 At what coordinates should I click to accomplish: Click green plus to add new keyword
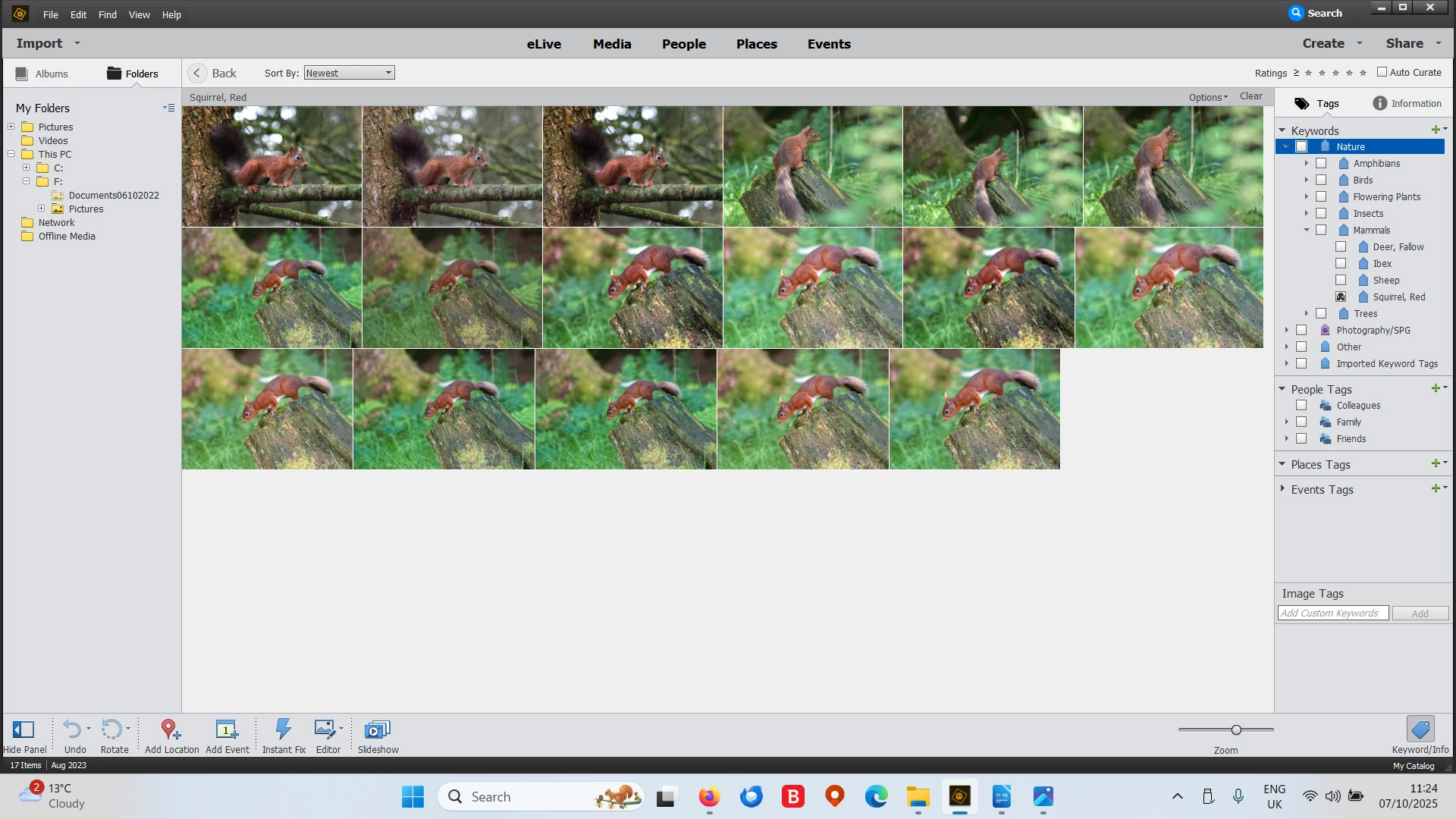(1435, 130)
